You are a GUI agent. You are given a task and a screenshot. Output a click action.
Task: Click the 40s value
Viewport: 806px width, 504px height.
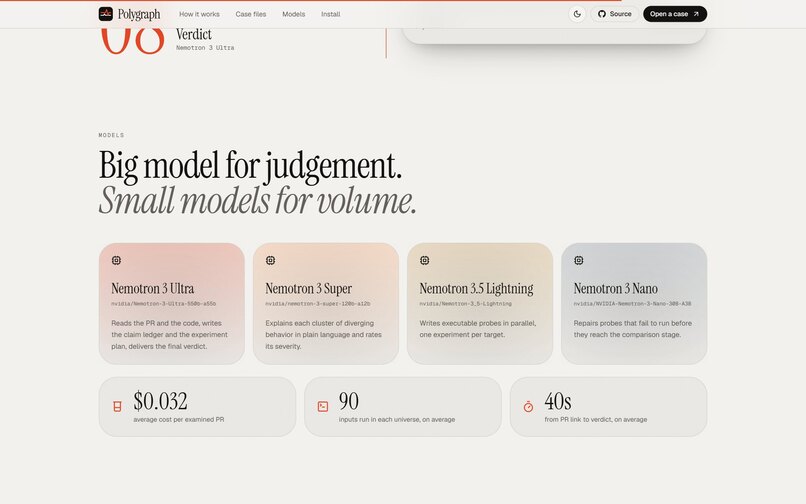point(558,401)
